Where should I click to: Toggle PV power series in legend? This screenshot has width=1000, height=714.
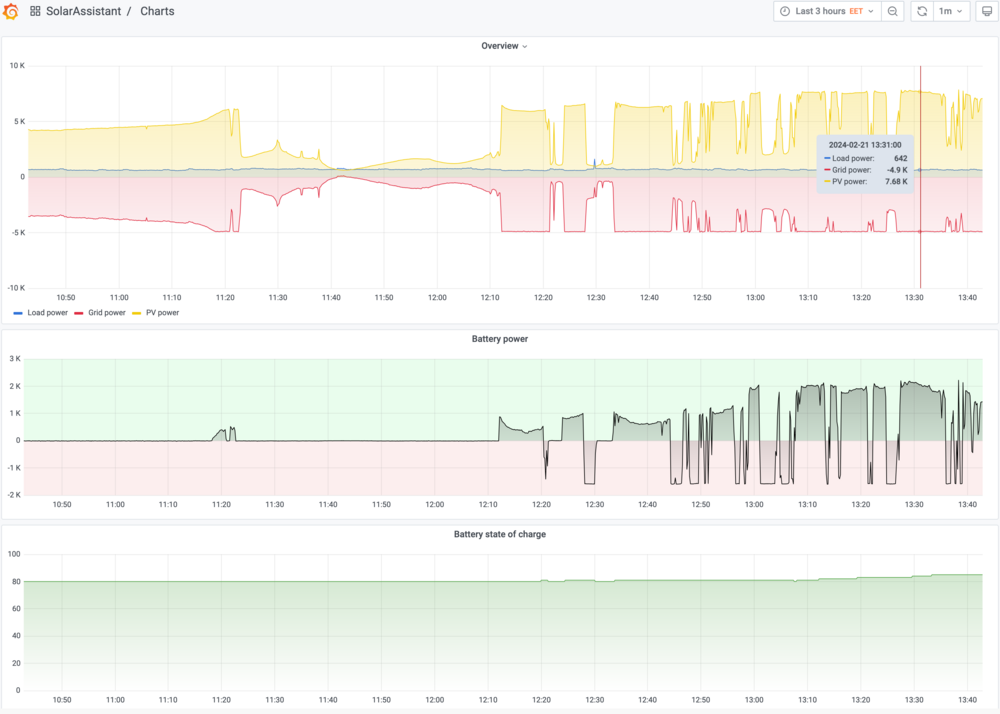161,313
